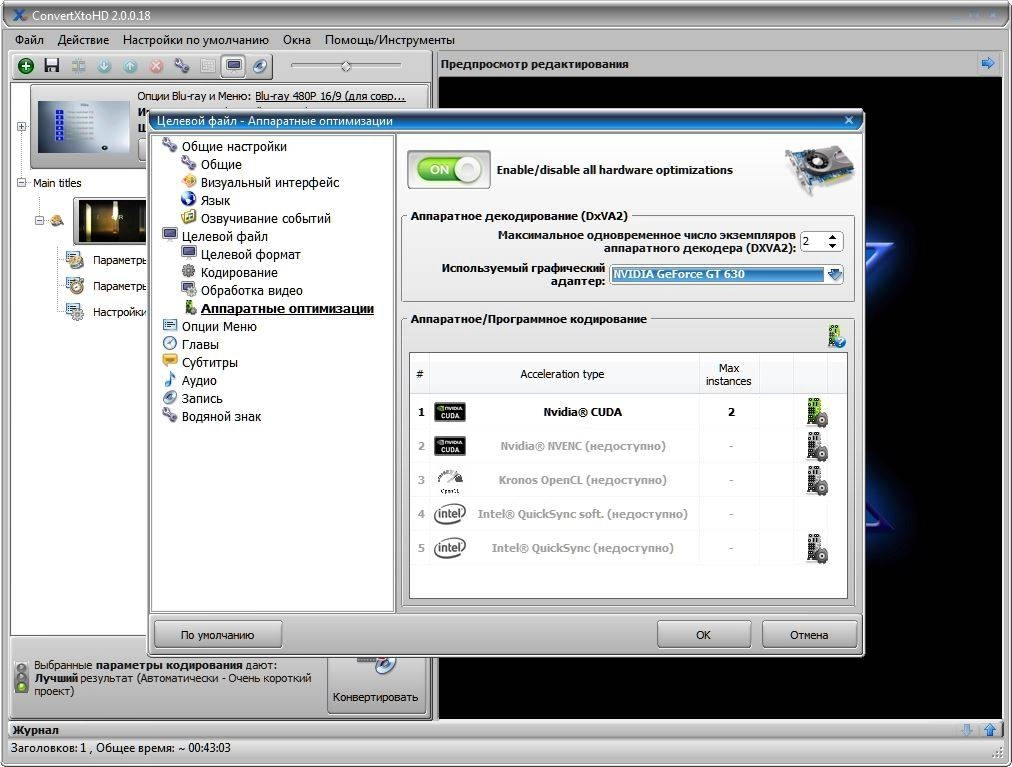Viewport: 1012px width, 767px height.
Task: Select Субтитры settings item
Action: (x=209, y=363)
